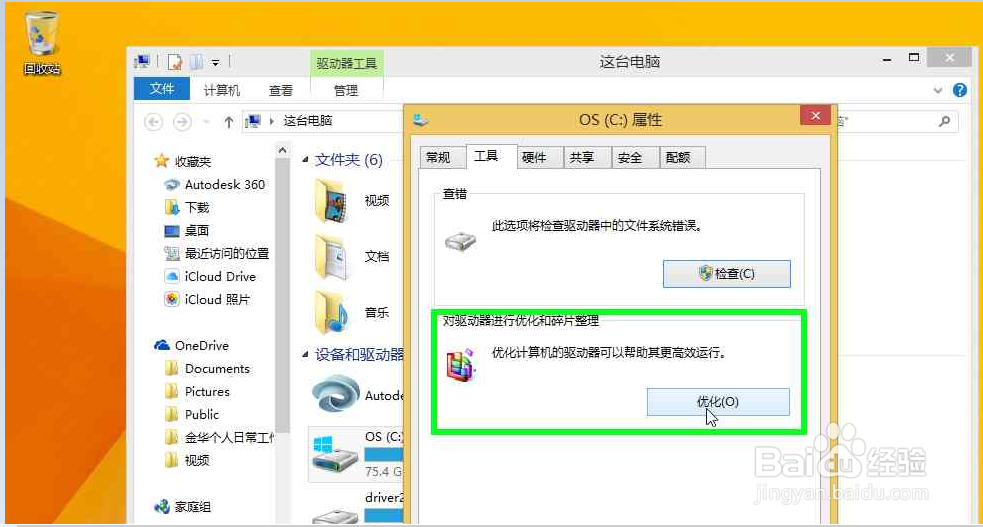Image resolution: width=983 pixels, height=527 pixels.
Task: Select the 驱动器工具 contextual tab
Action: pyautogui.click(x=346, y=63)
